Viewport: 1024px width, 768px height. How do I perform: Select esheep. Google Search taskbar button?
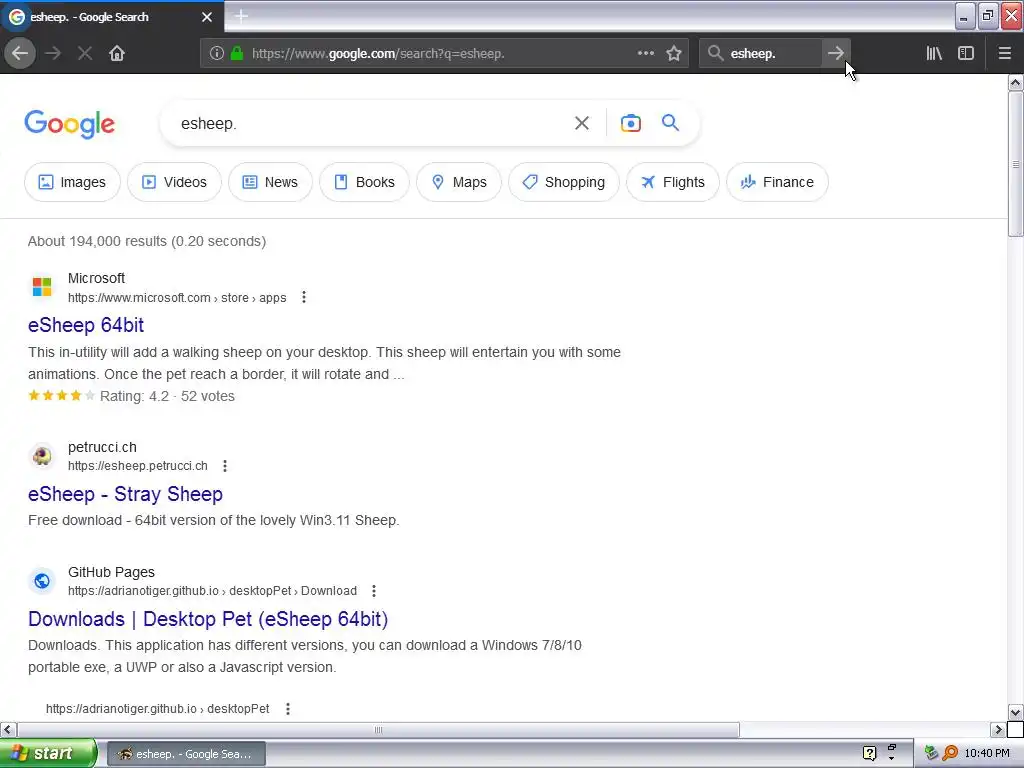[x=186, y=754]
